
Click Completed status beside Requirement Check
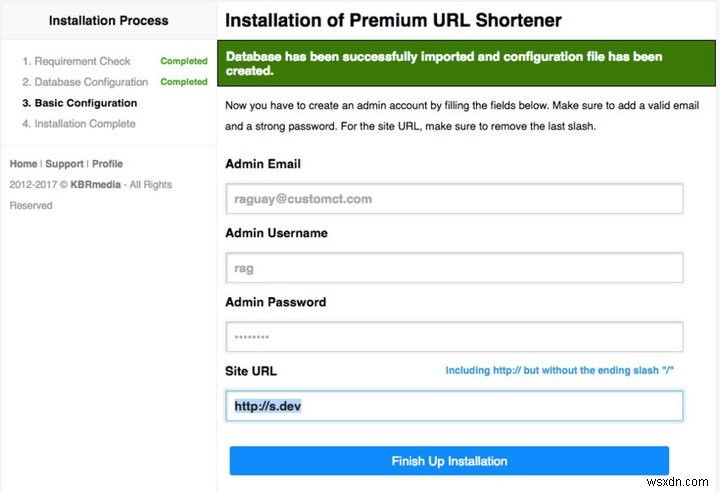184,61
